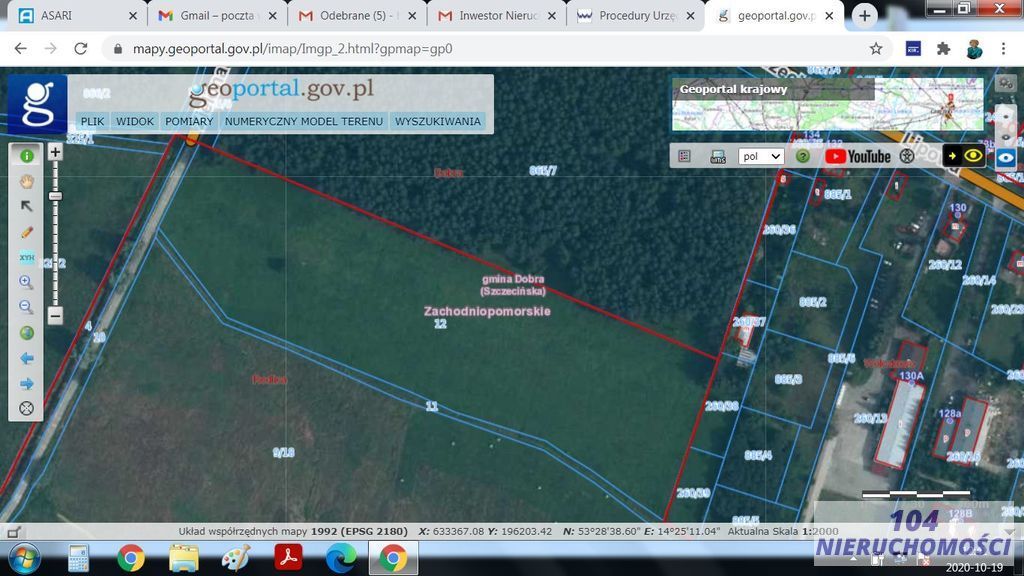Open the map legend list icon
This screenshot has height=576, width=1024.
coord(684,156)
